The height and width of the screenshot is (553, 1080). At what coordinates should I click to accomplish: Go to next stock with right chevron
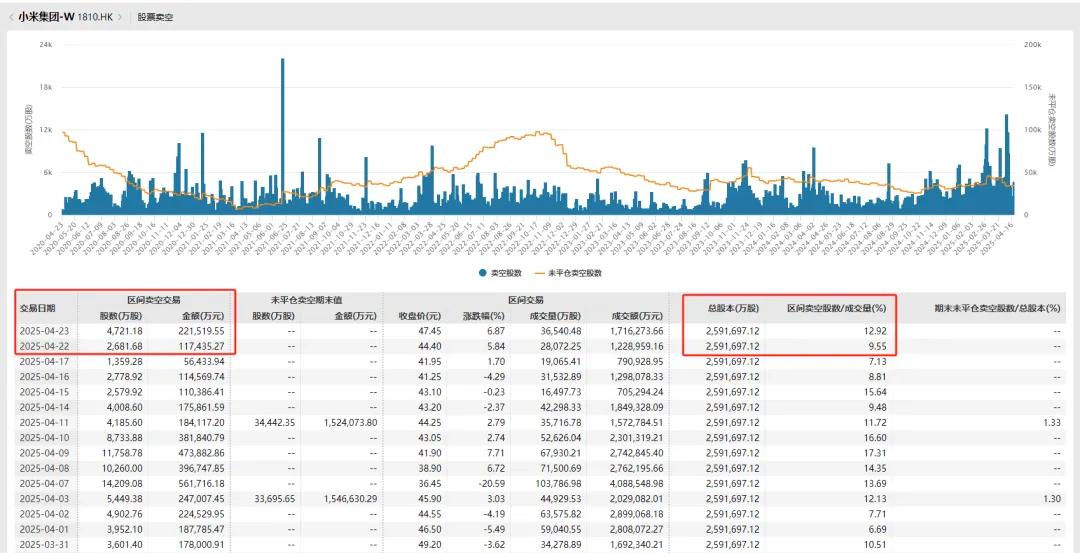point(121,17)
